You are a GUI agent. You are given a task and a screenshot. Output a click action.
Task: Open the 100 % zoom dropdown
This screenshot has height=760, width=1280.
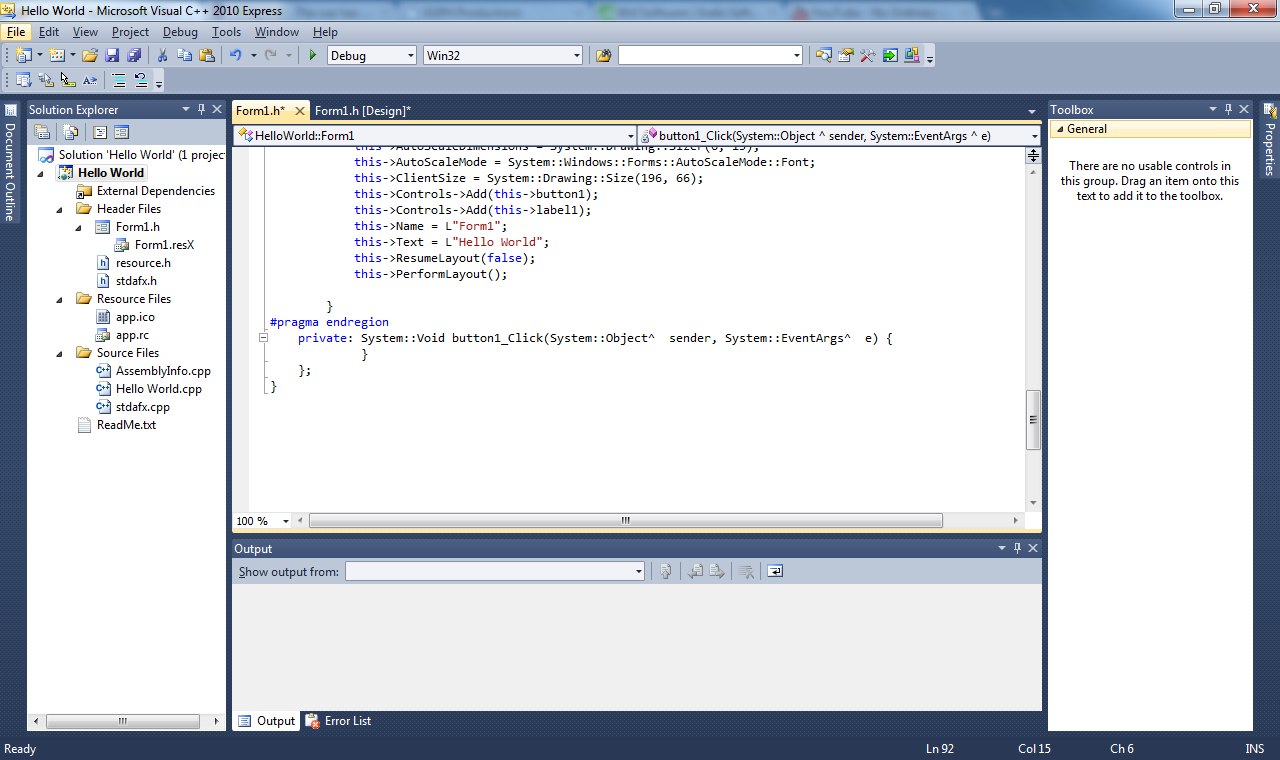click(x=286, y=521)
